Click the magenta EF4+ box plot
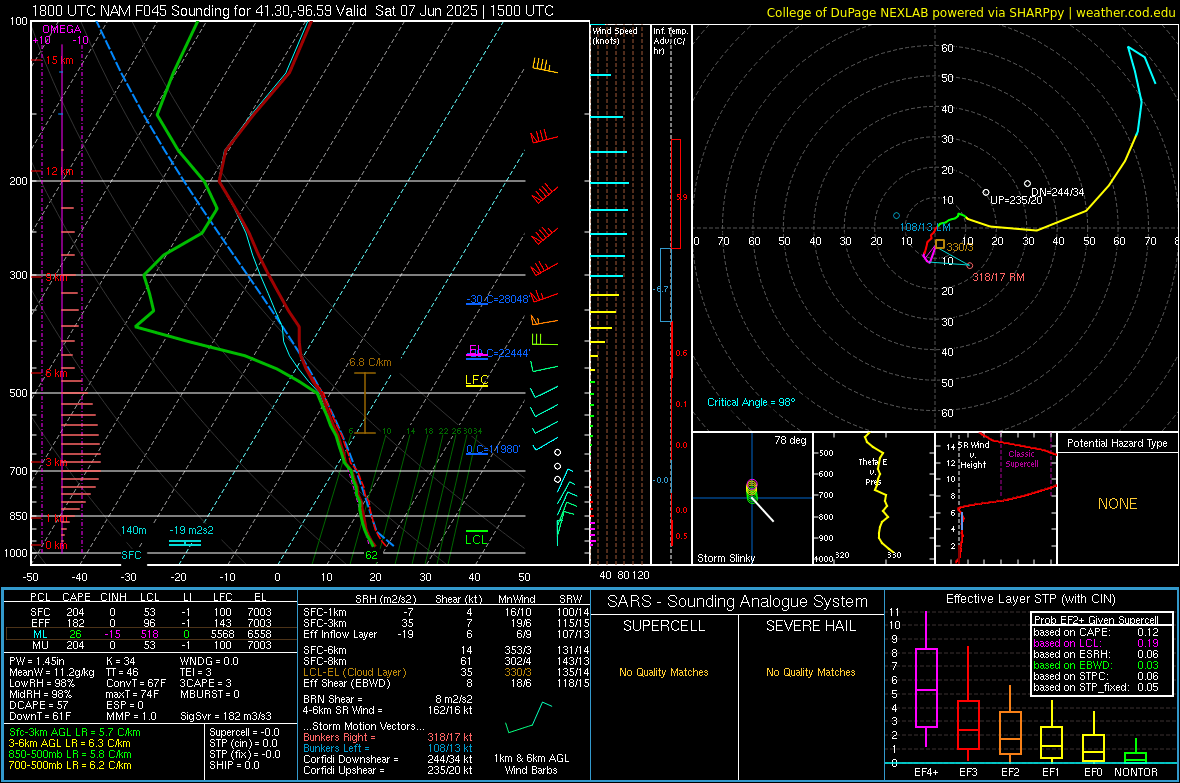 point(926,687)
